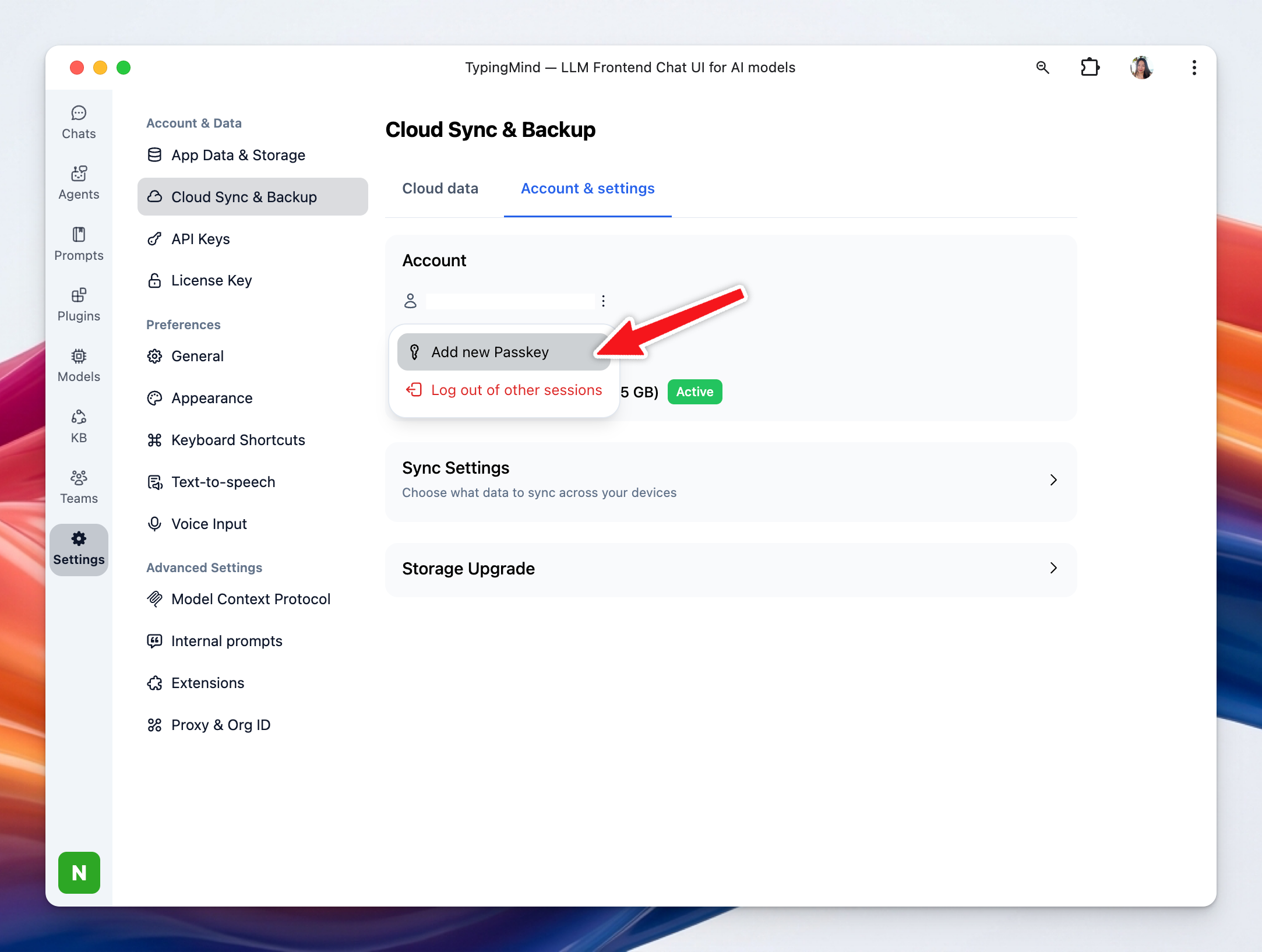Click the profile picture avatar at top right
Screen dimensions: 1262x952
(x=1141, y=68)
